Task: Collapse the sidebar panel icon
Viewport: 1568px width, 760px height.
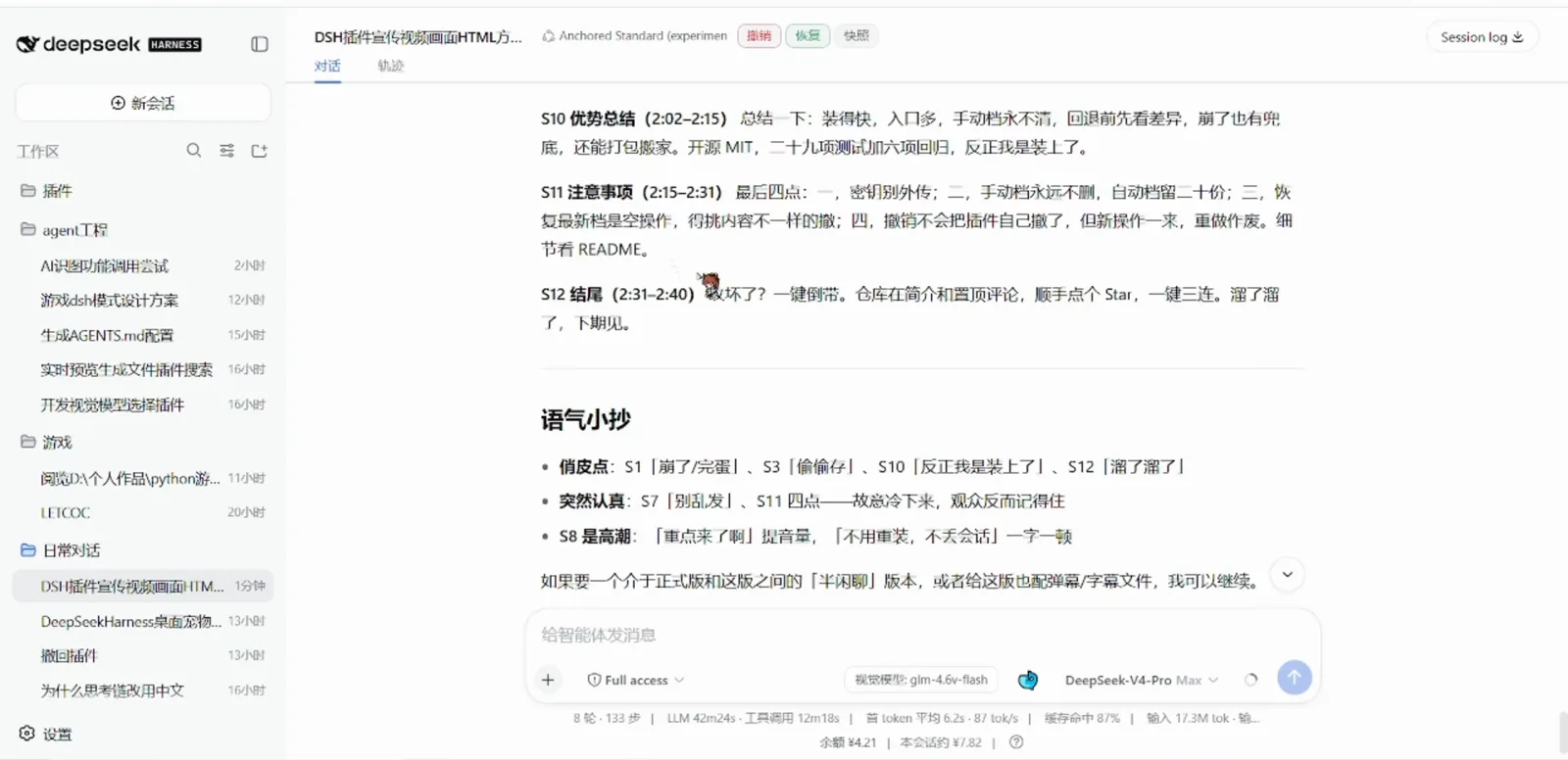Action: (x=260, y=44)
